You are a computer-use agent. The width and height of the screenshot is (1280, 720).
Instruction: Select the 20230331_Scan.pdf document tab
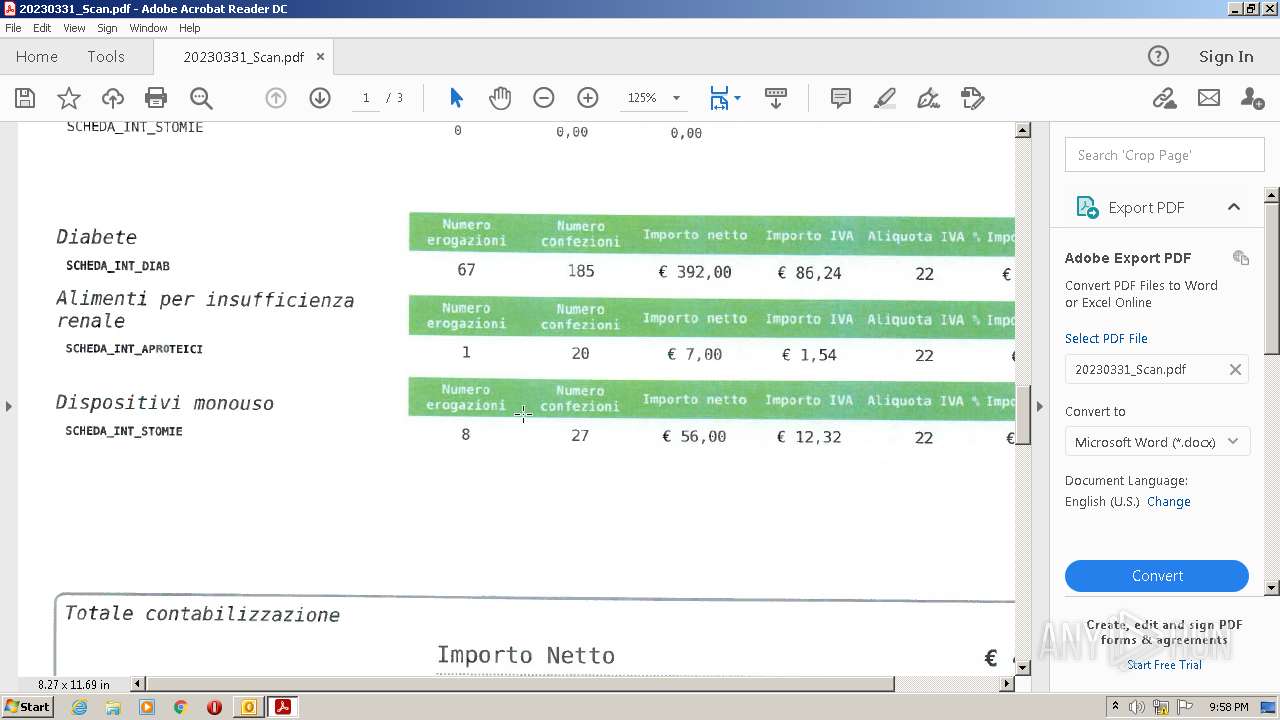[x=243, y=57]
